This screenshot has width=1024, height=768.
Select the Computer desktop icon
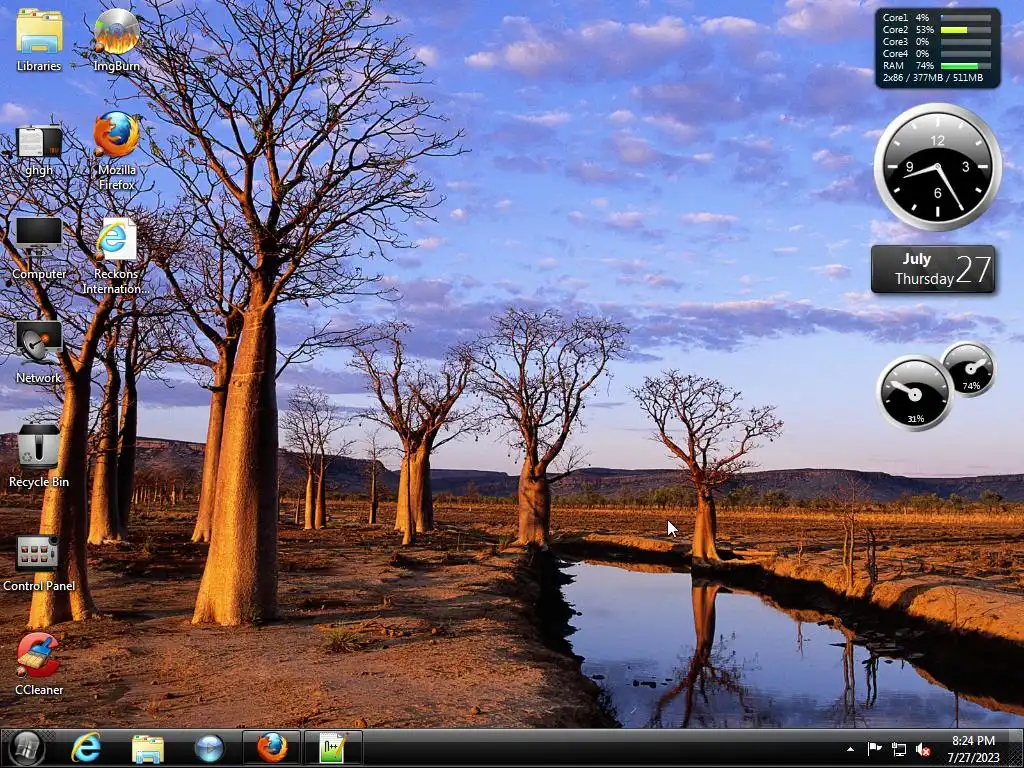tap(39, 248)
